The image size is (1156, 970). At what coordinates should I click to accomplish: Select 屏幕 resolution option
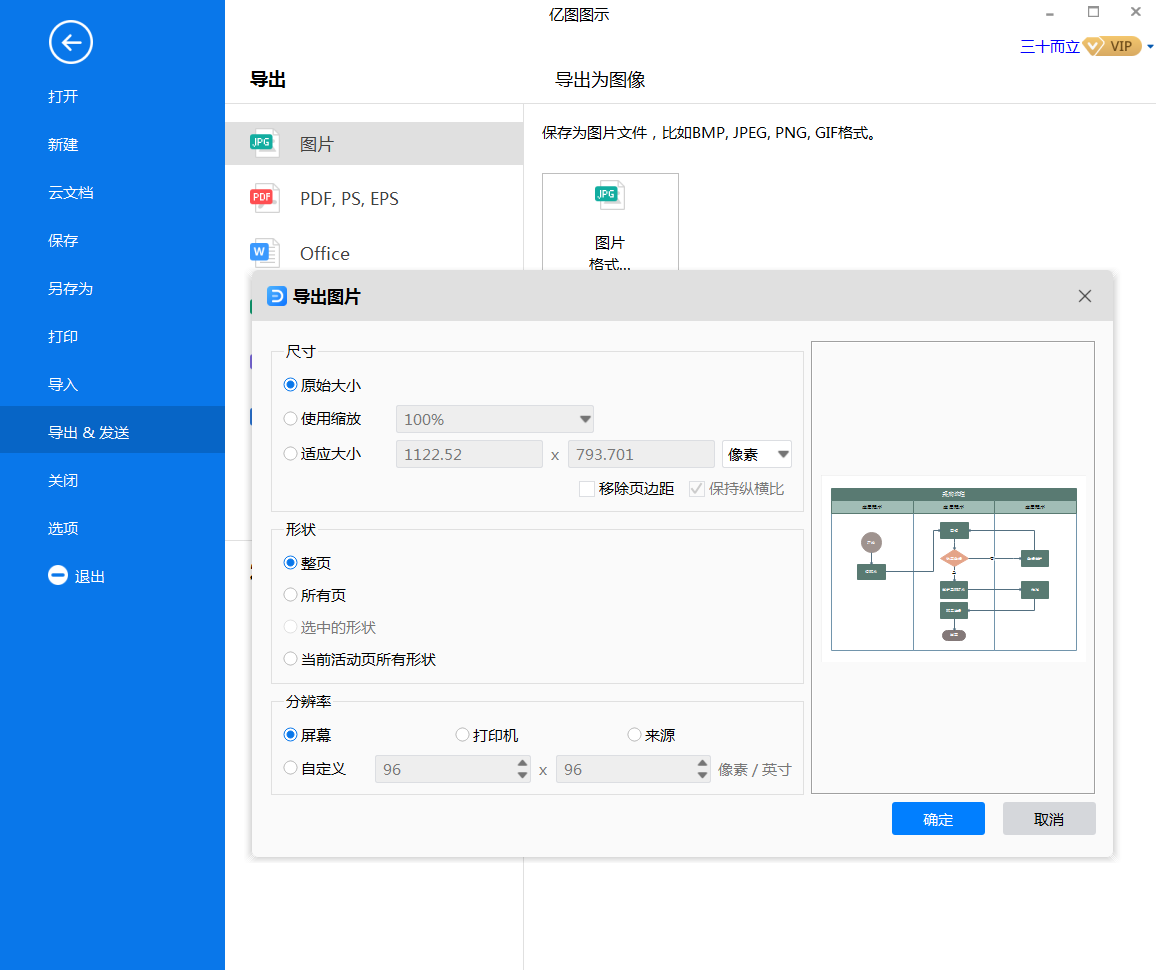290,735
